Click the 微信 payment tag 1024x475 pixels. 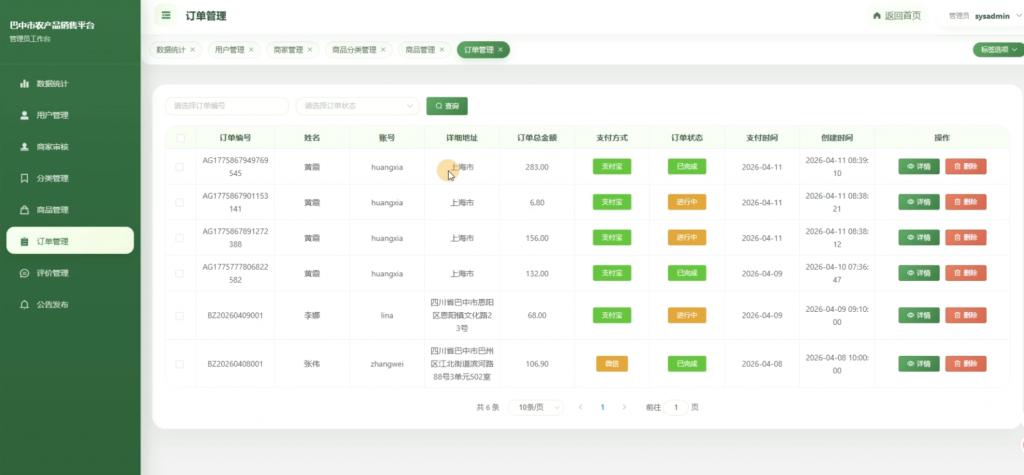pyautogui.click(x=612, y=364)
